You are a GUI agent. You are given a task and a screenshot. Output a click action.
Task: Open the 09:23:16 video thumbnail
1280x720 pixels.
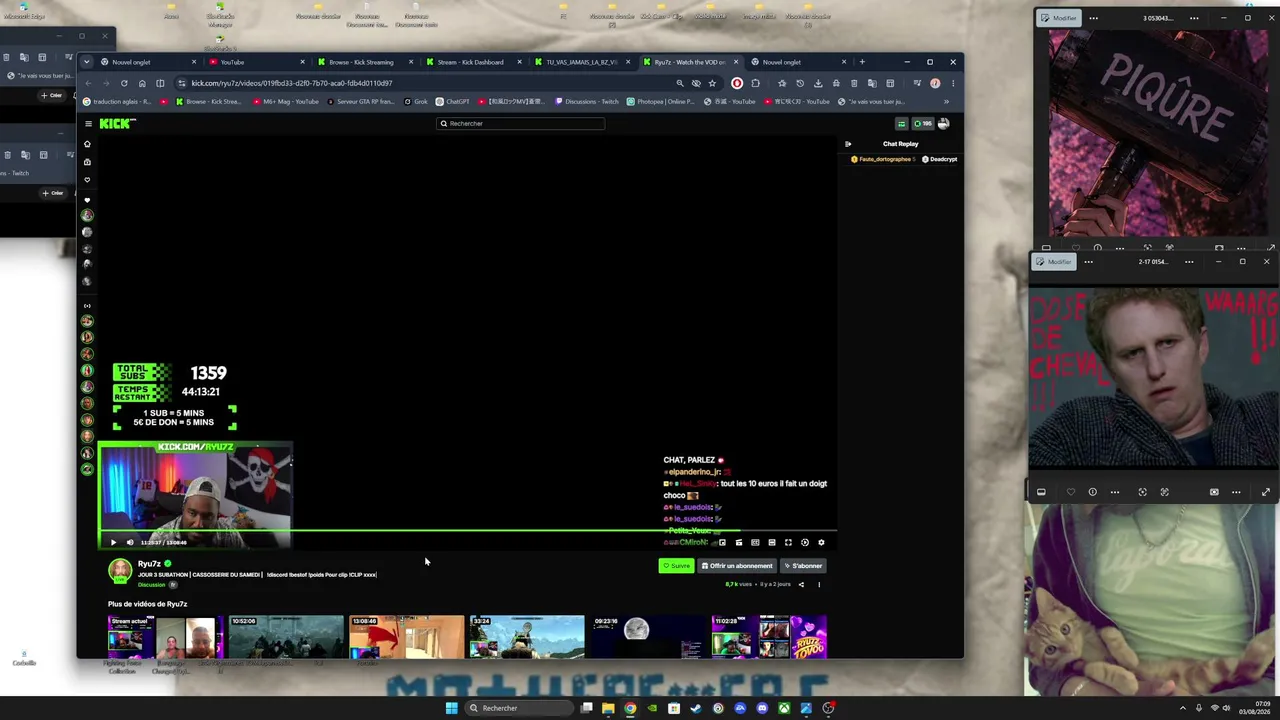tap(648, 637)
